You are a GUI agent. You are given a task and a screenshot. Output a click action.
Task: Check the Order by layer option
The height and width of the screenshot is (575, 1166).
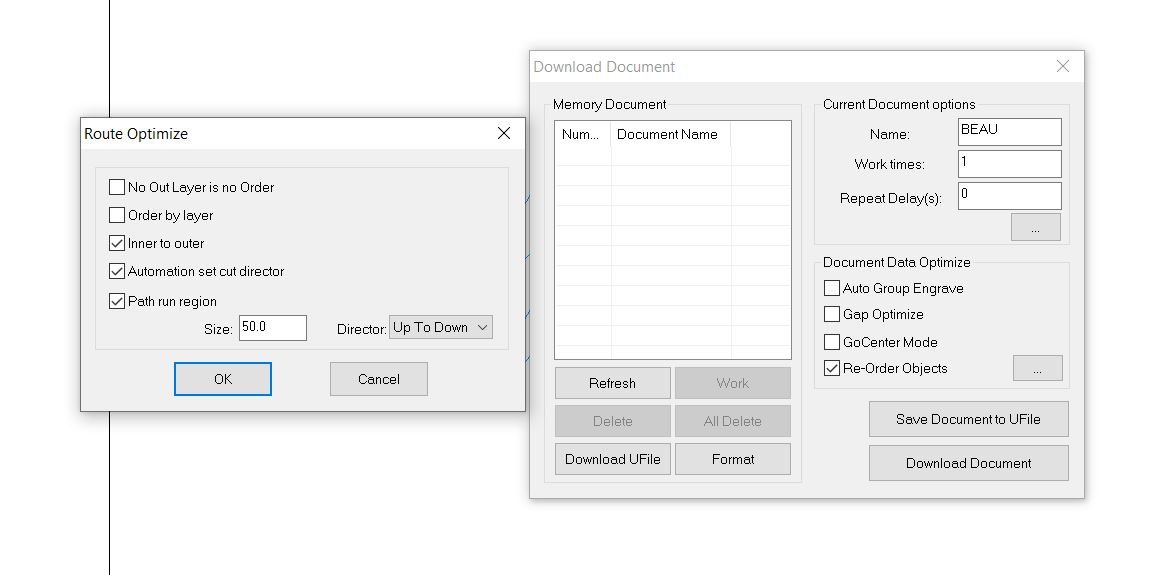117,215
